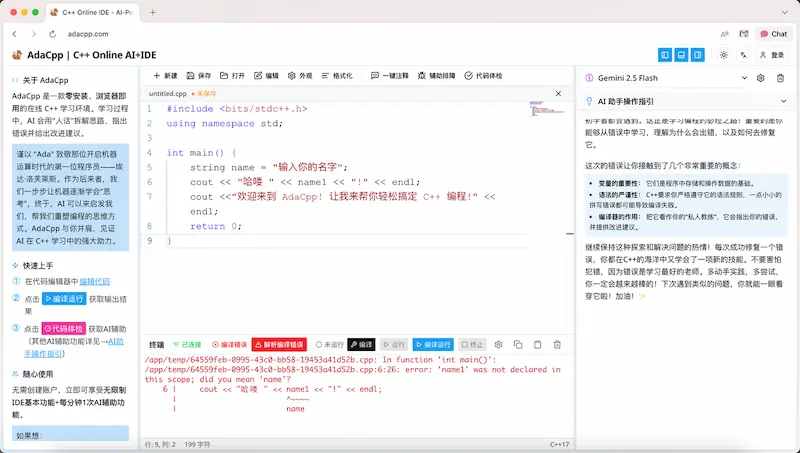Image resolution: width=800 pixels, height=453 pixels.
Task: Click the AdaCpp logo icon in header
Action: click(17, 55)
